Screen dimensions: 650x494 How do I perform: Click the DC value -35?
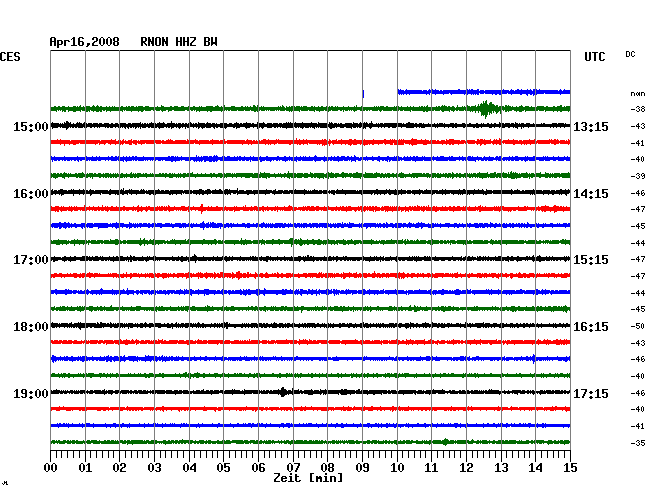click(638, 443)
